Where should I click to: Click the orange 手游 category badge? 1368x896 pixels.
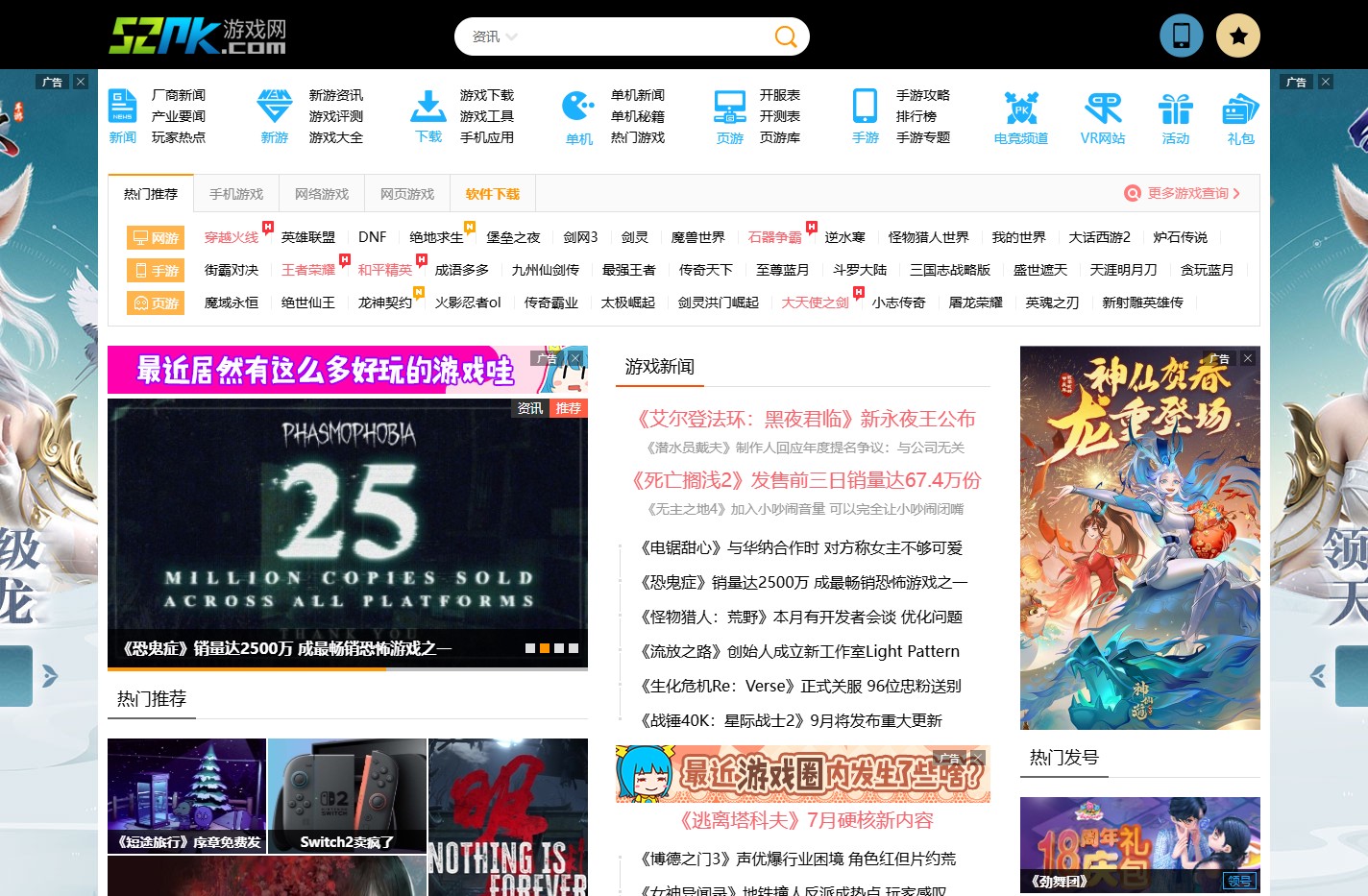click(x=156, y=270)
